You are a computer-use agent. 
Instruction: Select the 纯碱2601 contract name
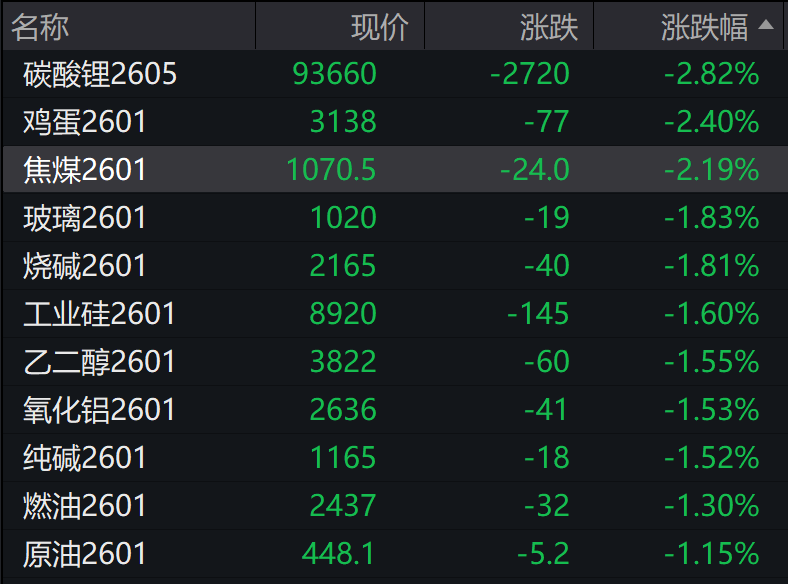85,458
